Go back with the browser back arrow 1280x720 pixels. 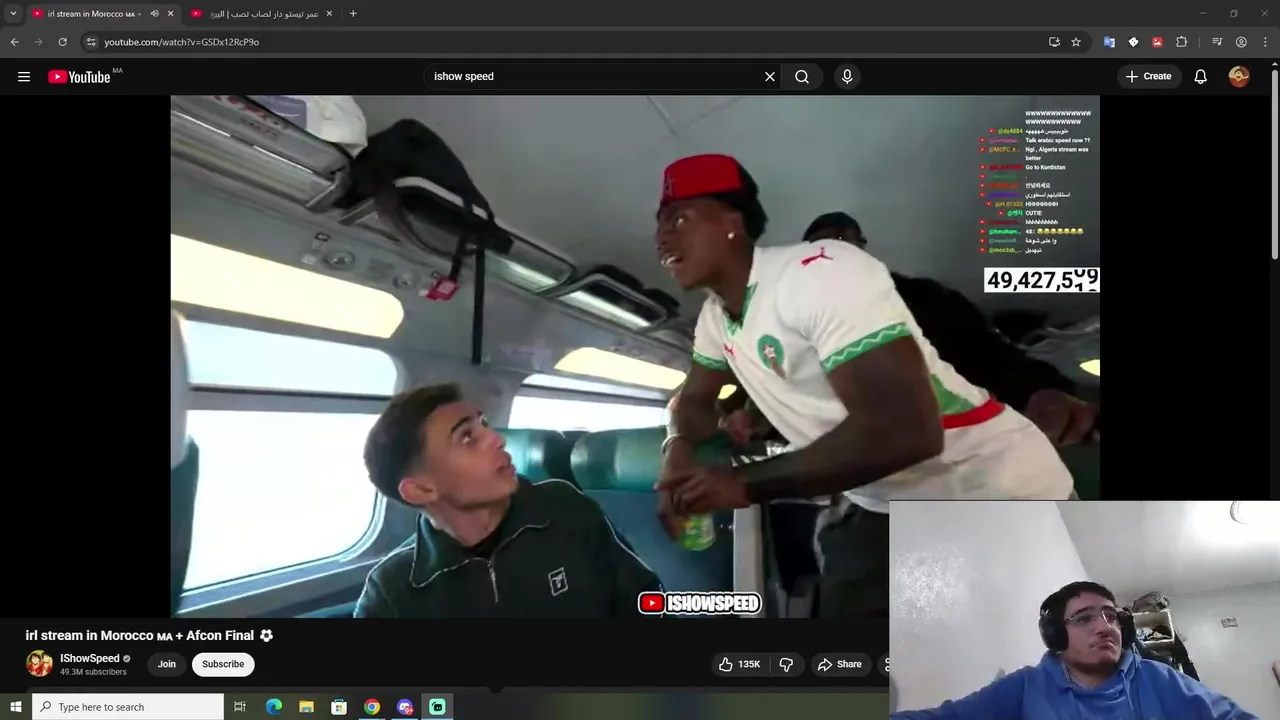tap(14, 42)
